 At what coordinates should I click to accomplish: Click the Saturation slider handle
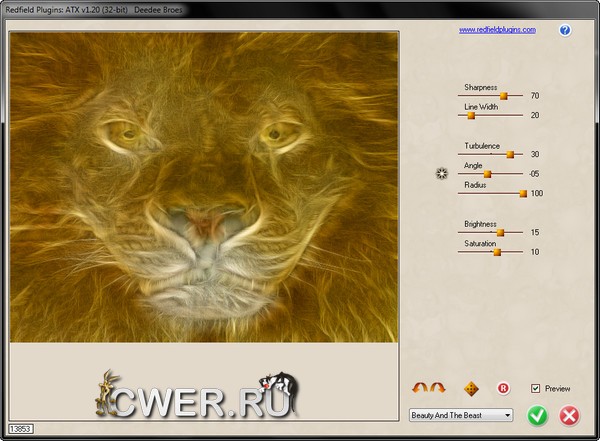point(496,252)
